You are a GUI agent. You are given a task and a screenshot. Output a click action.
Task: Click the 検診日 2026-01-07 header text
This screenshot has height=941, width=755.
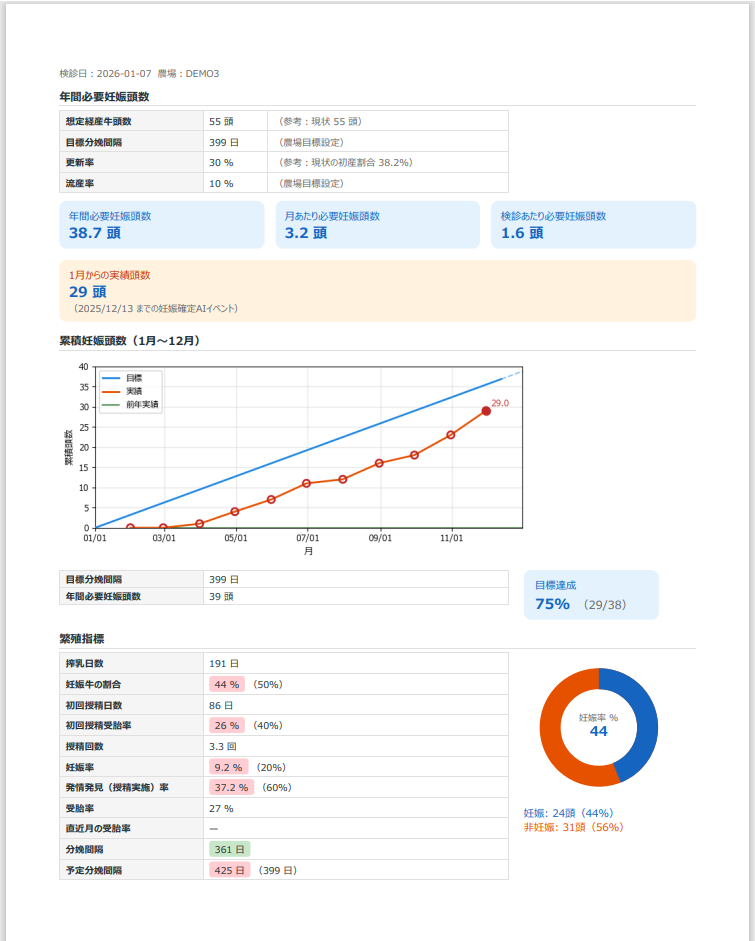(106, 74)
